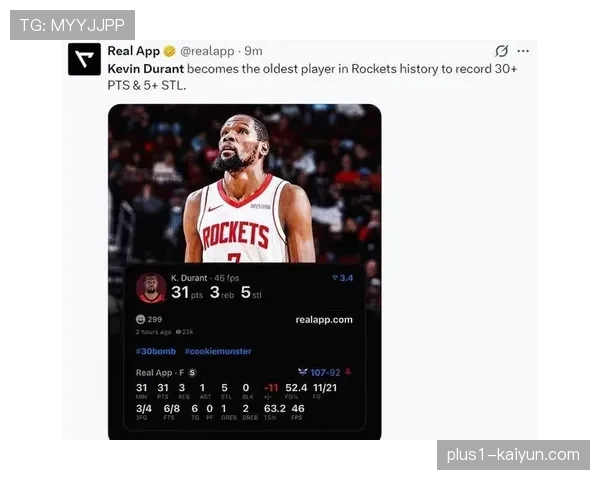600x480 pixels.
Task: Open the three-dot more options menu
Action: 523,51
